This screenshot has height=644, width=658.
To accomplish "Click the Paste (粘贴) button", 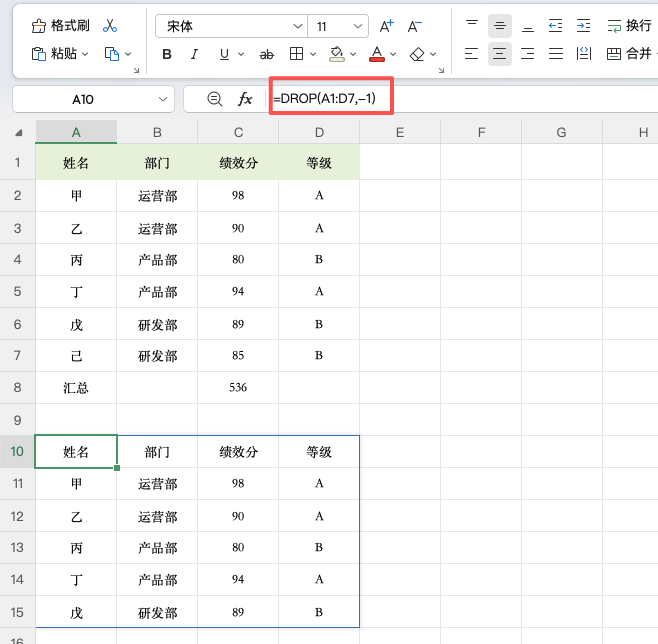I will coord(54,54).
